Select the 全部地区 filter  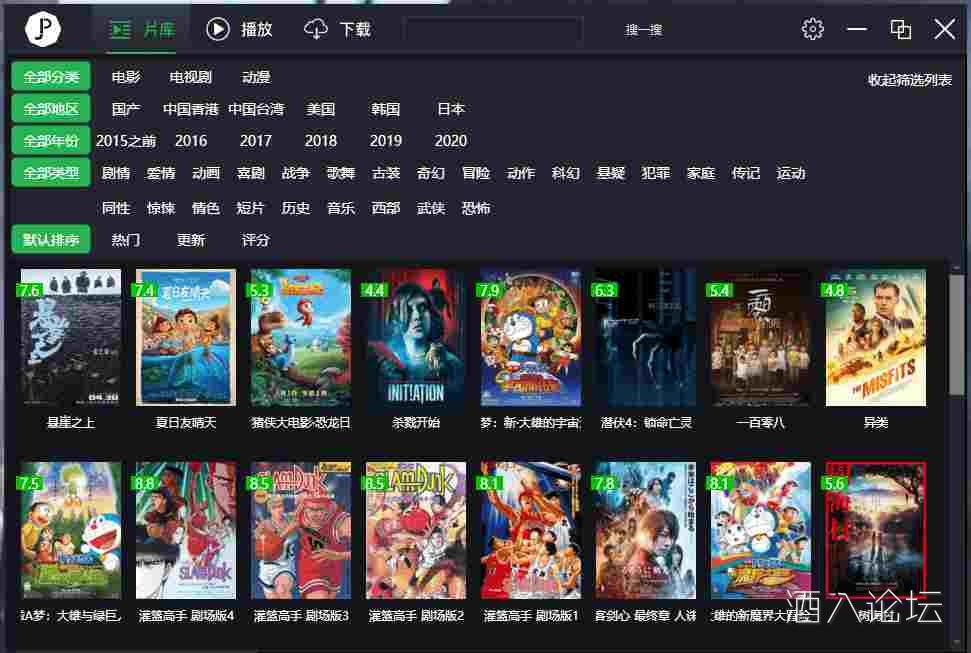[51, 109]
